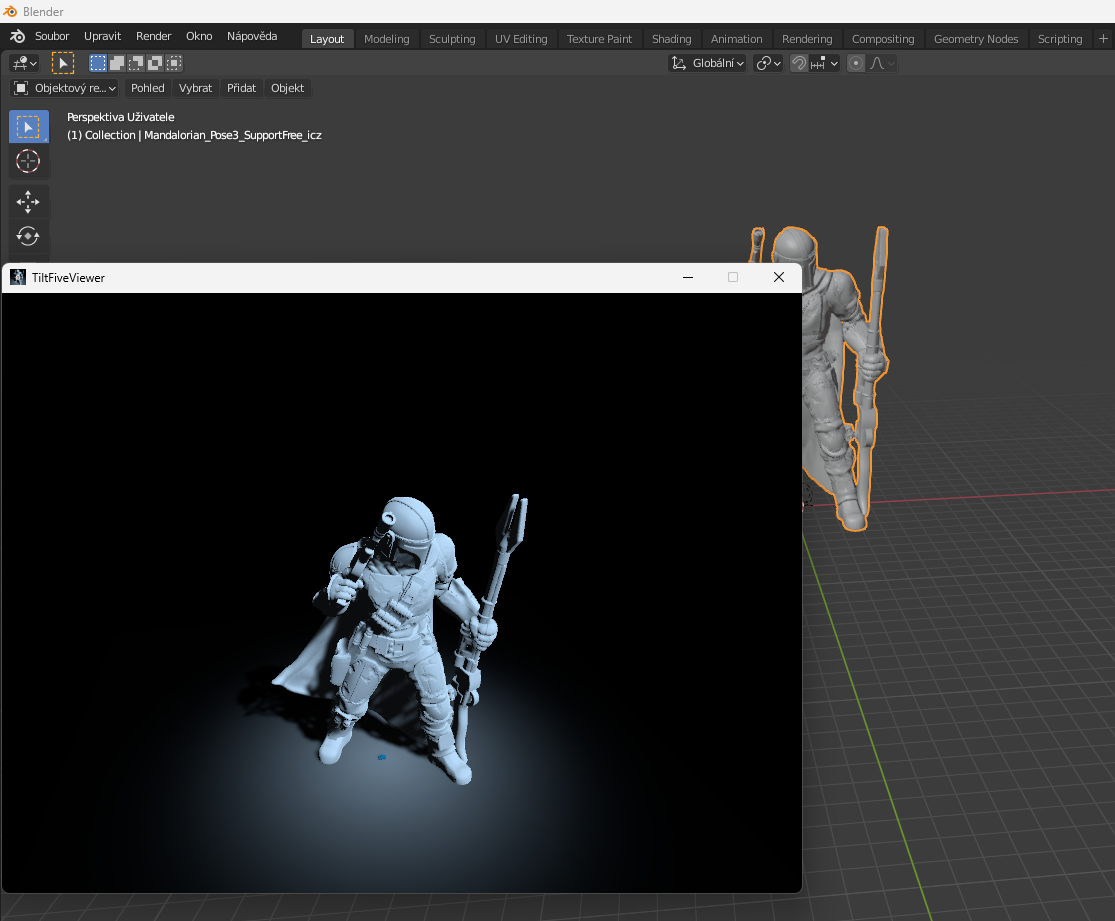The height and width of the screenshot is (921, 1115).
Task: Click the TiltFiveViewer window title bar
Action: pyautogui.click(x=350, y=278)
